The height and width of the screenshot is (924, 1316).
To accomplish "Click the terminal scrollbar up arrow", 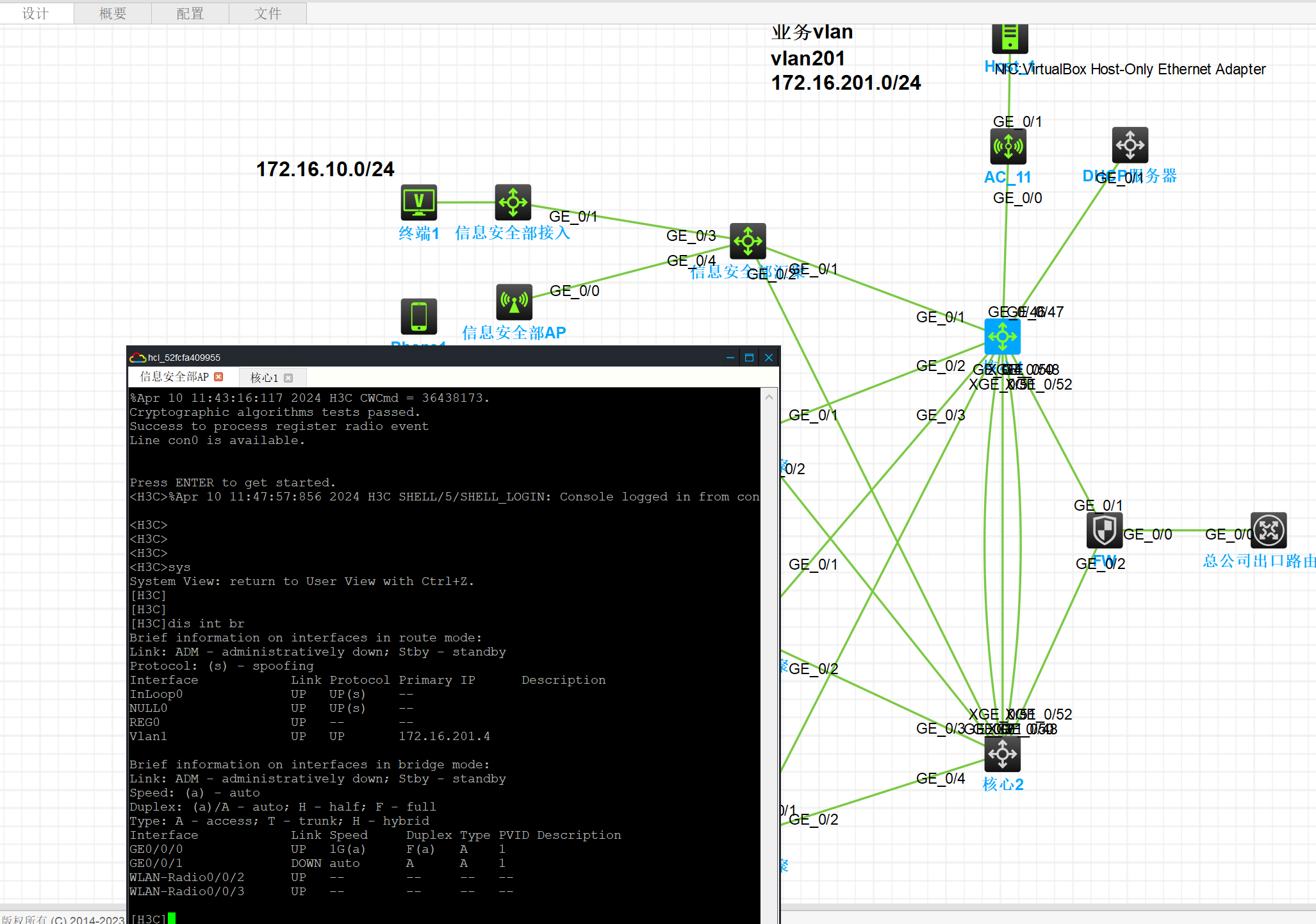I will coord(769,397).
